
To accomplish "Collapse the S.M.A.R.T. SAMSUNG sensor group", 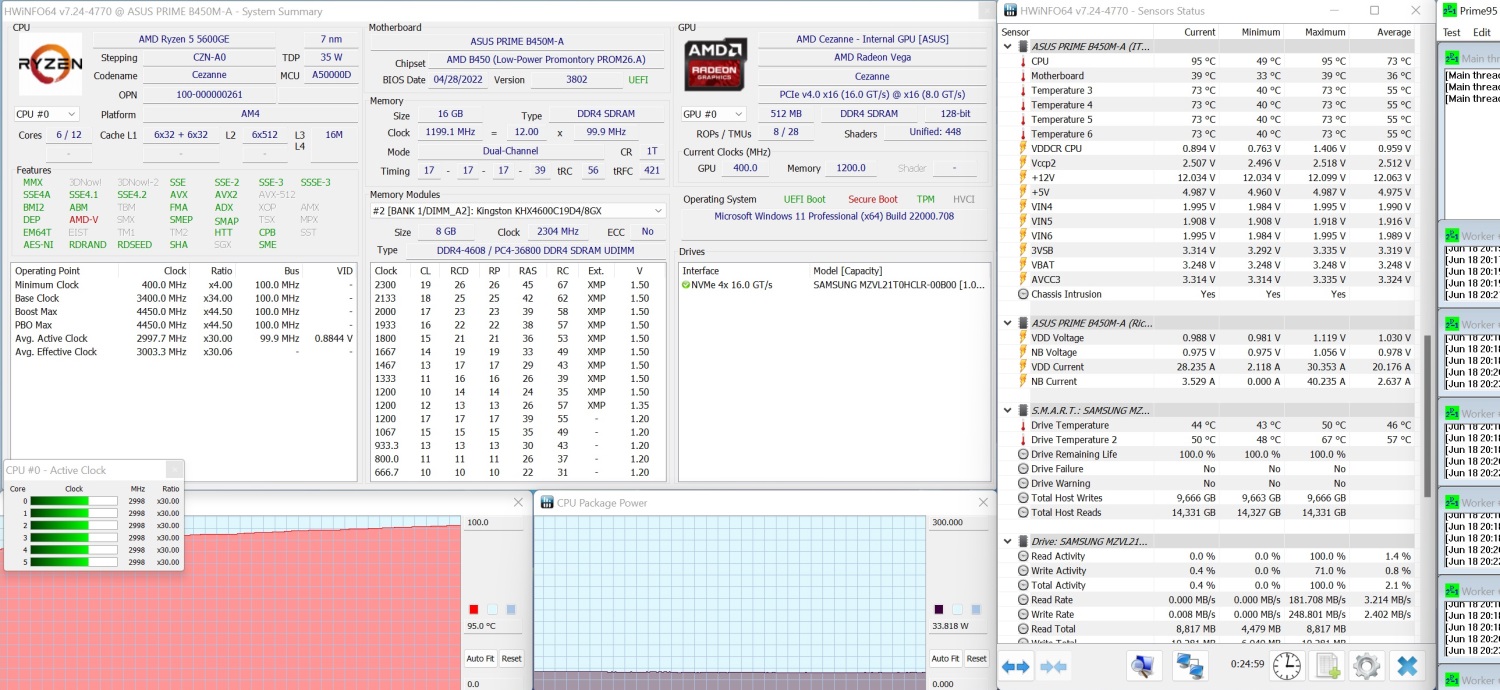I will tap(1008, 410).
